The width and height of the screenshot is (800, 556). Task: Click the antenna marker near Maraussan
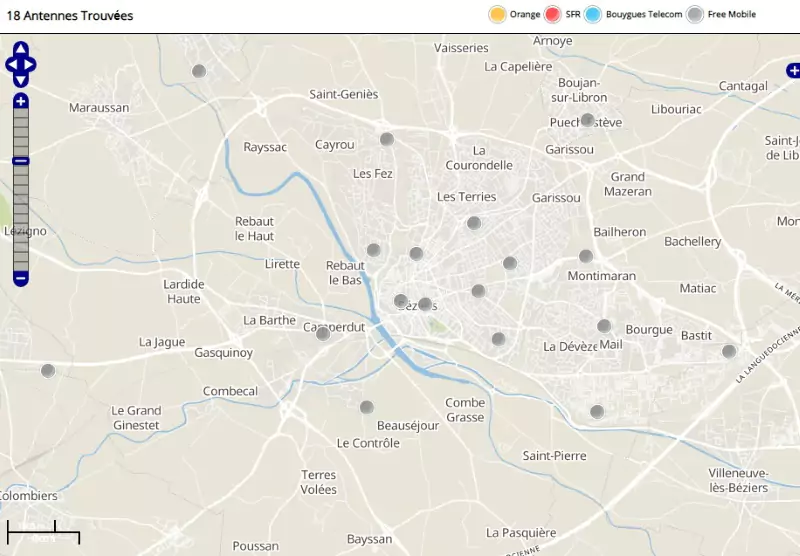(x=199, y=71)
